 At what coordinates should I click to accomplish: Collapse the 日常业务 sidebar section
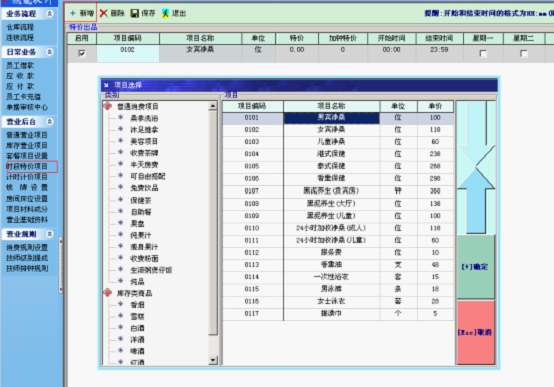pyautogui.click(x=50, y=52)
